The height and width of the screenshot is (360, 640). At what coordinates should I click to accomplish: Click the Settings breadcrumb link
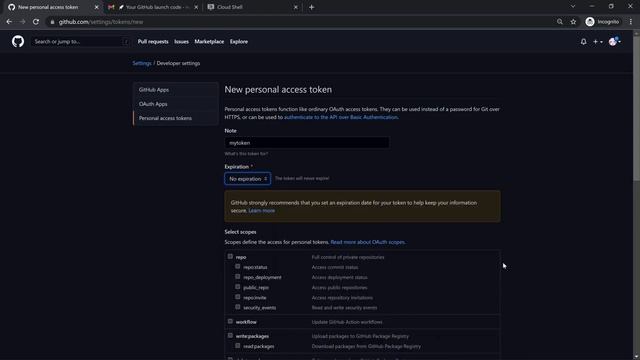pos(142,63)
